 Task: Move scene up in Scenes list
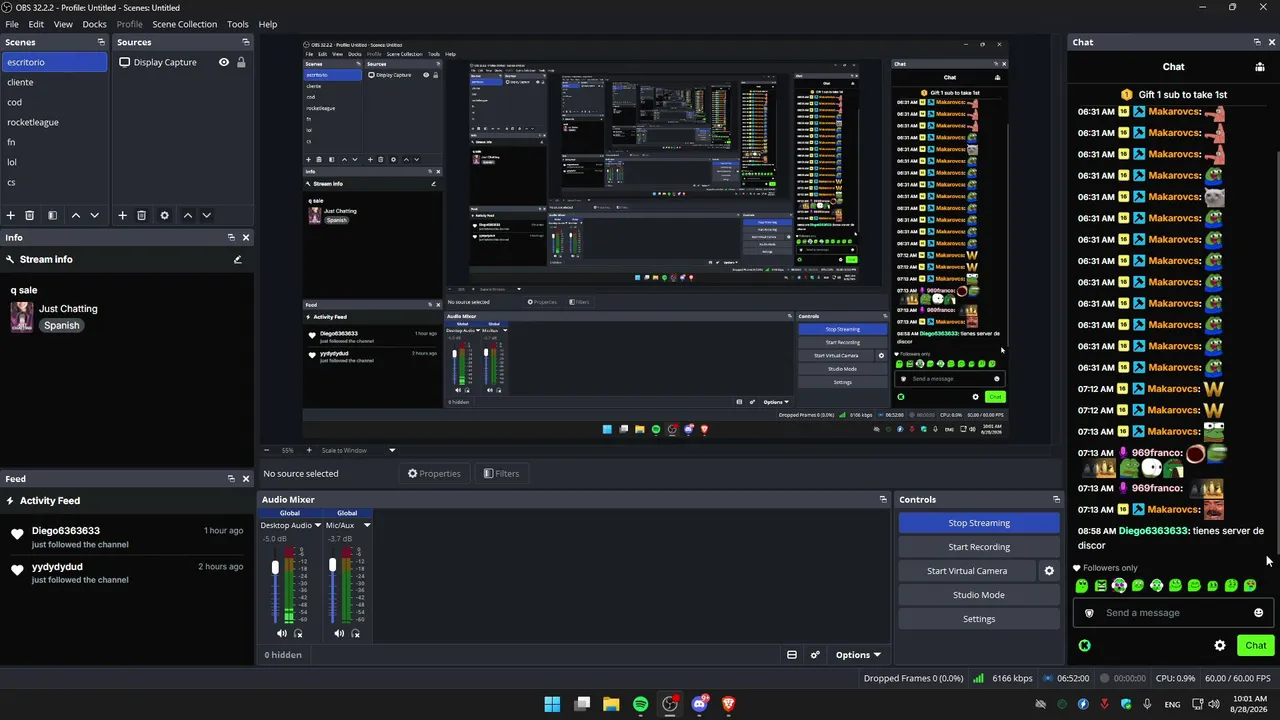(76, 215)
